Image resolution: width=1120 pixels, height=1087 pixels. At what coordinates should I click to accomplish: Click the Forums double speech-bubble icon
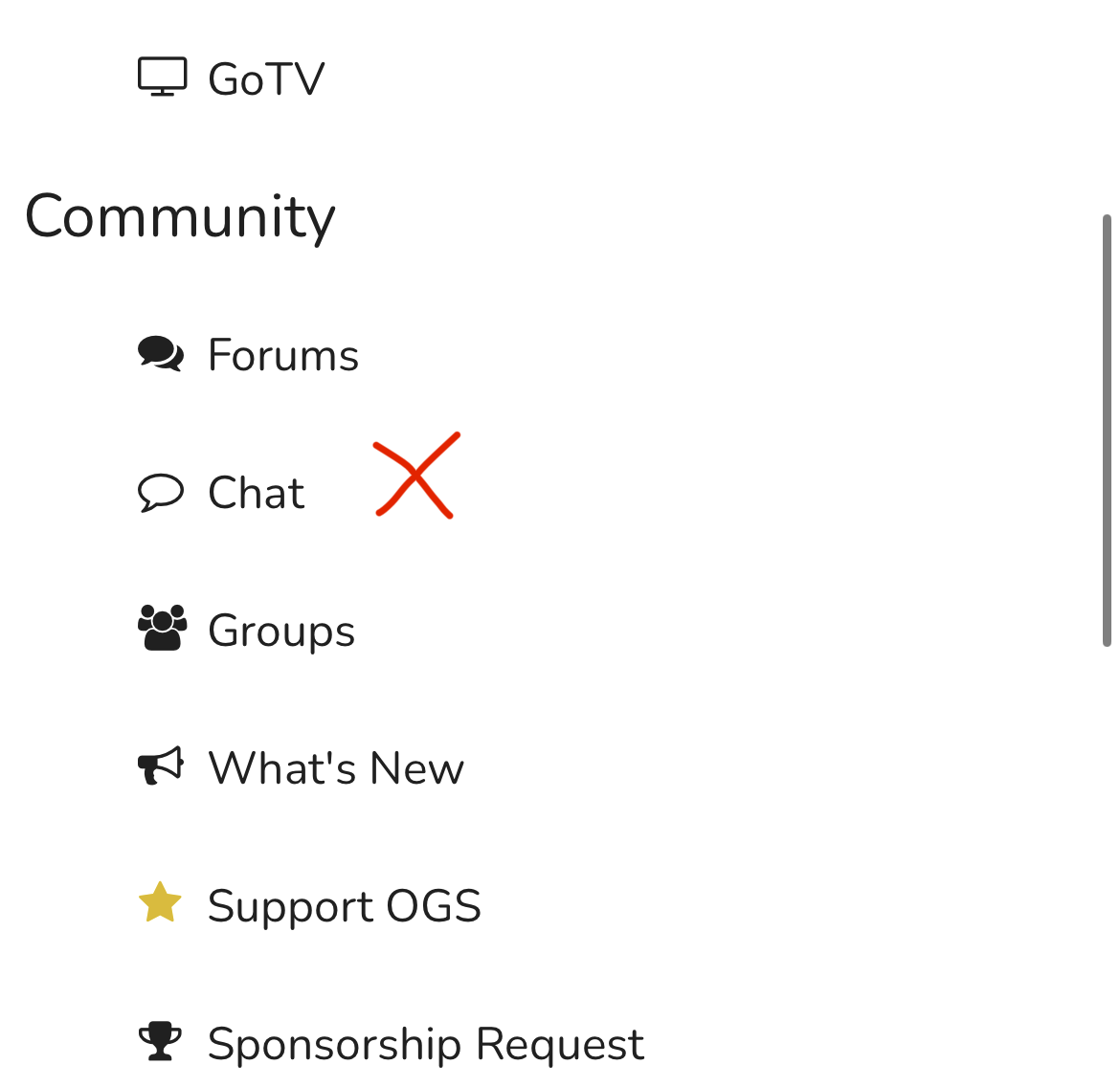pos(161,354)
